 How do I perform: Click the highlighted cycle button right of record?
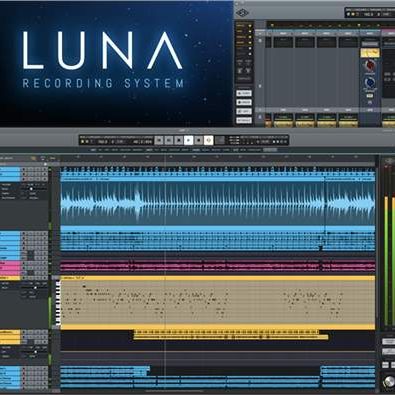208,140
